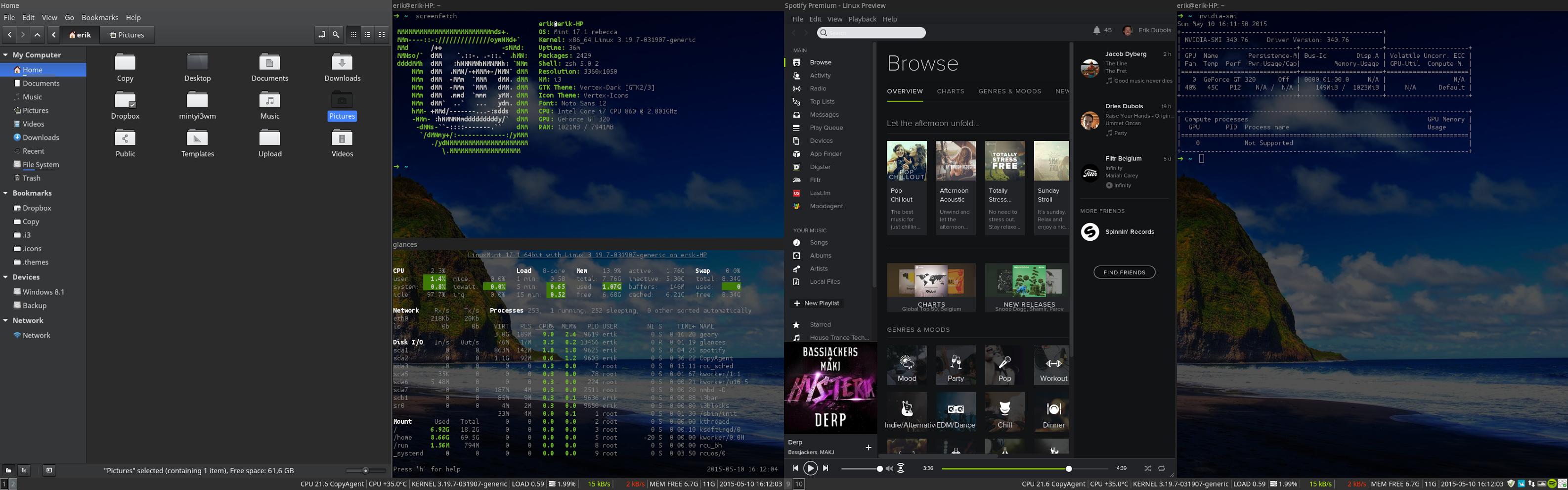Show places sidebar in file manager
Viewport: 1568px width, 490px height.
tap(8, 470)
